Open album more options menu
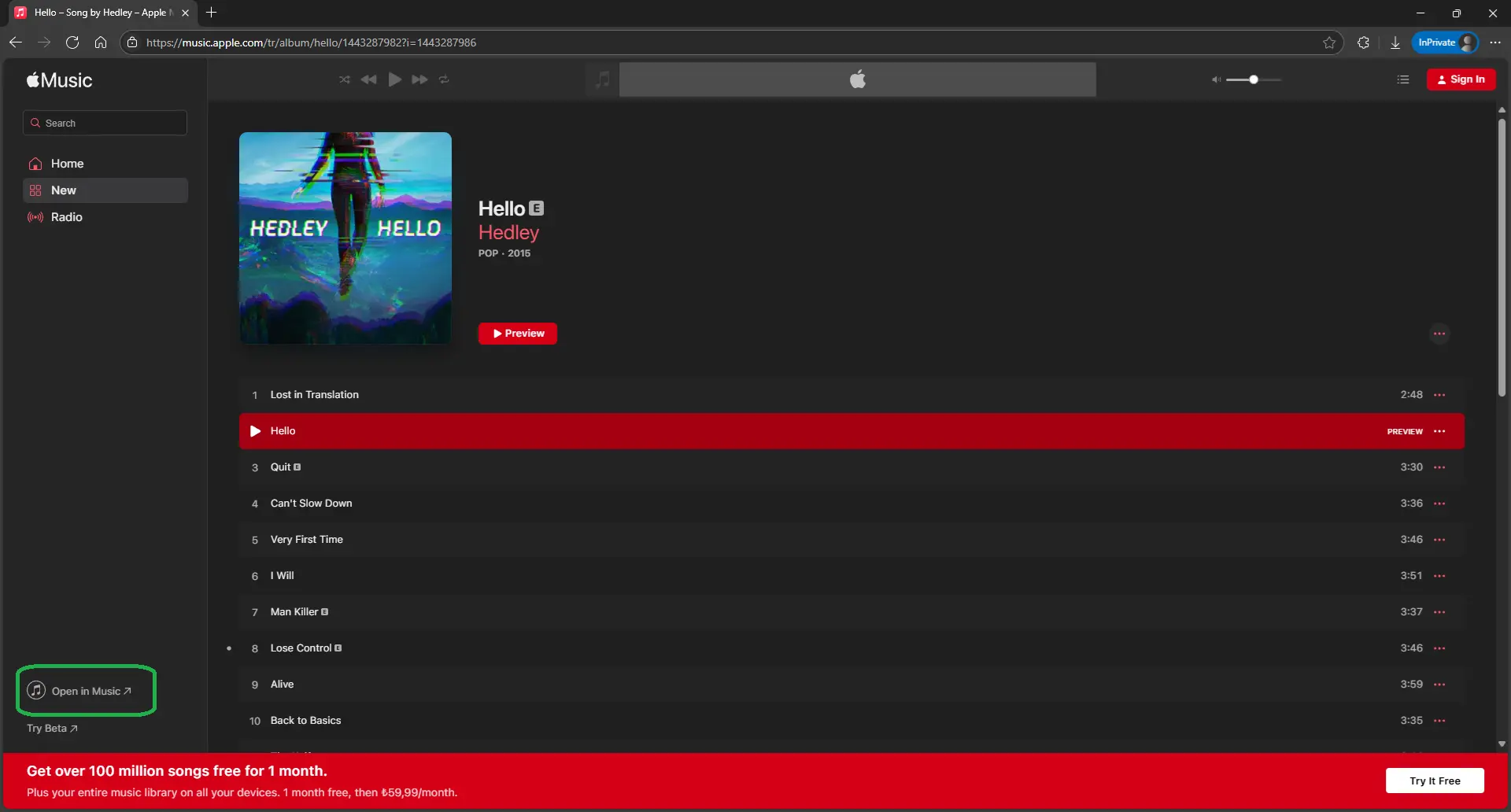Screen dimensions: 1511x812 coord(1439,334)
